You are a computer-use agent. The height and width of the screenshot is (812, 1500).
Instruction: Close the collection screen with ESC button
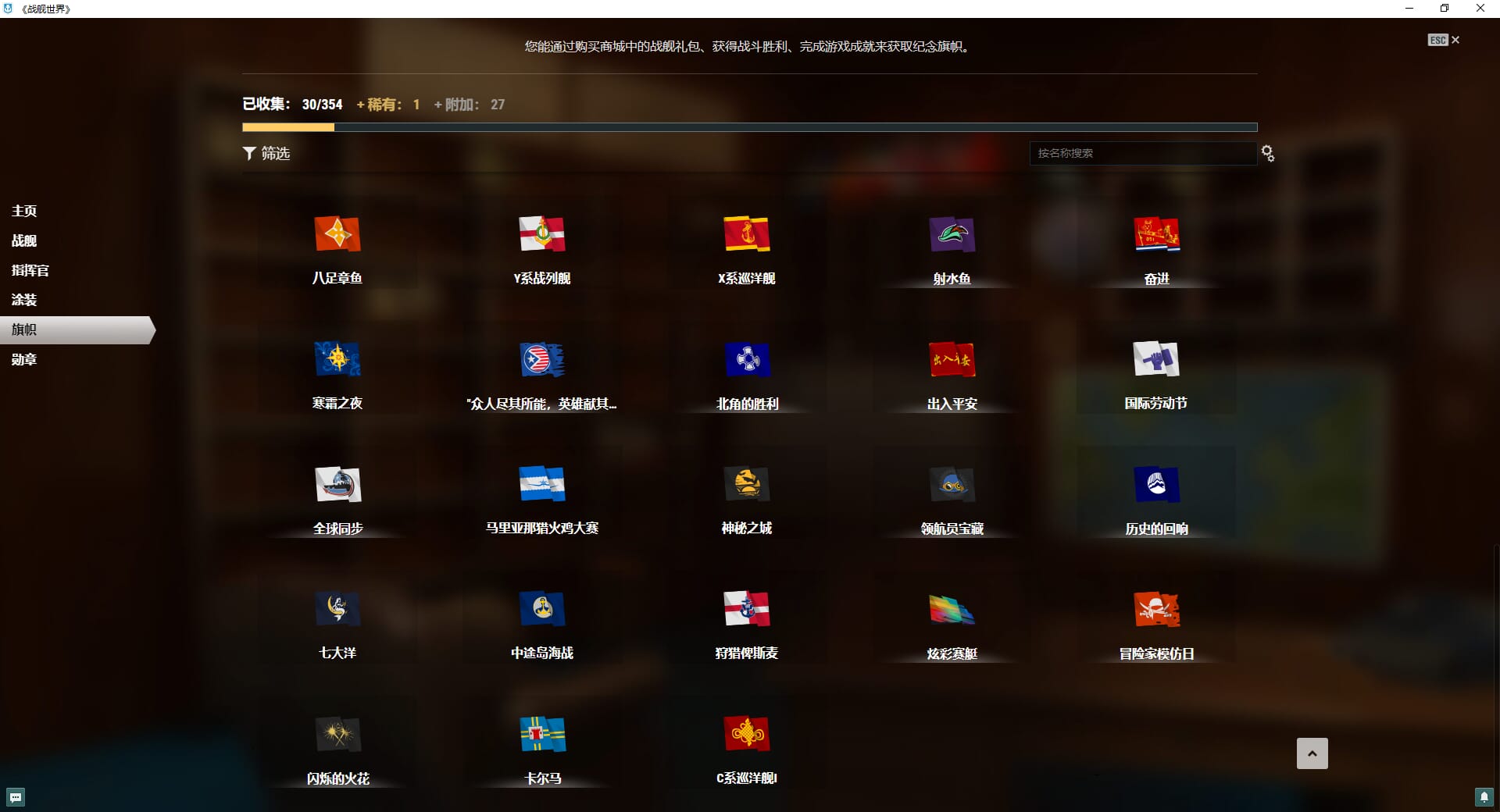click(x=1443, y=40)
